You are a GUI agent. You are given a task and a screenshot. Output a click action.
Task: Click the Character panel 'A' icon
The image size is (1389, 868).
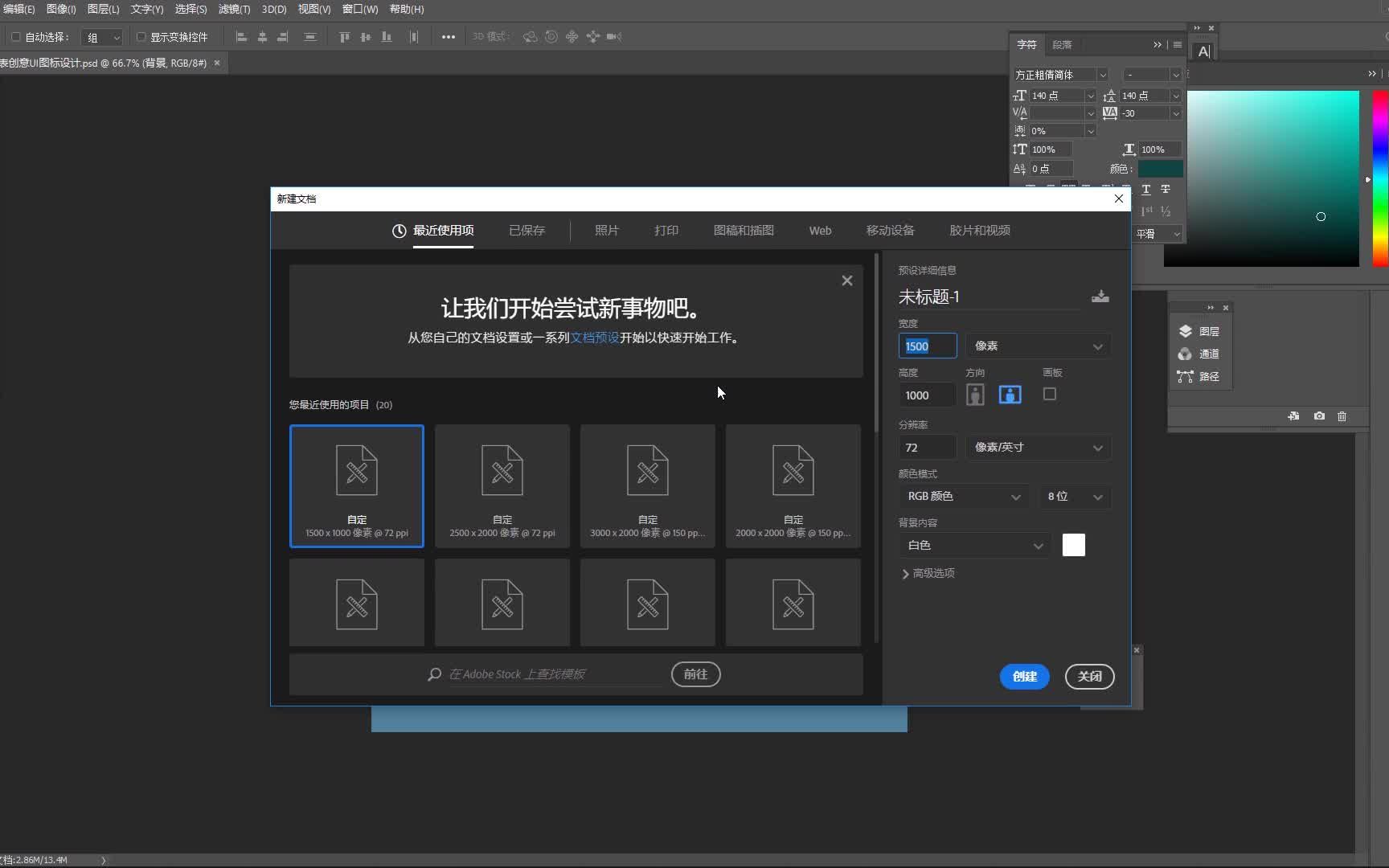click(1203, 51)
